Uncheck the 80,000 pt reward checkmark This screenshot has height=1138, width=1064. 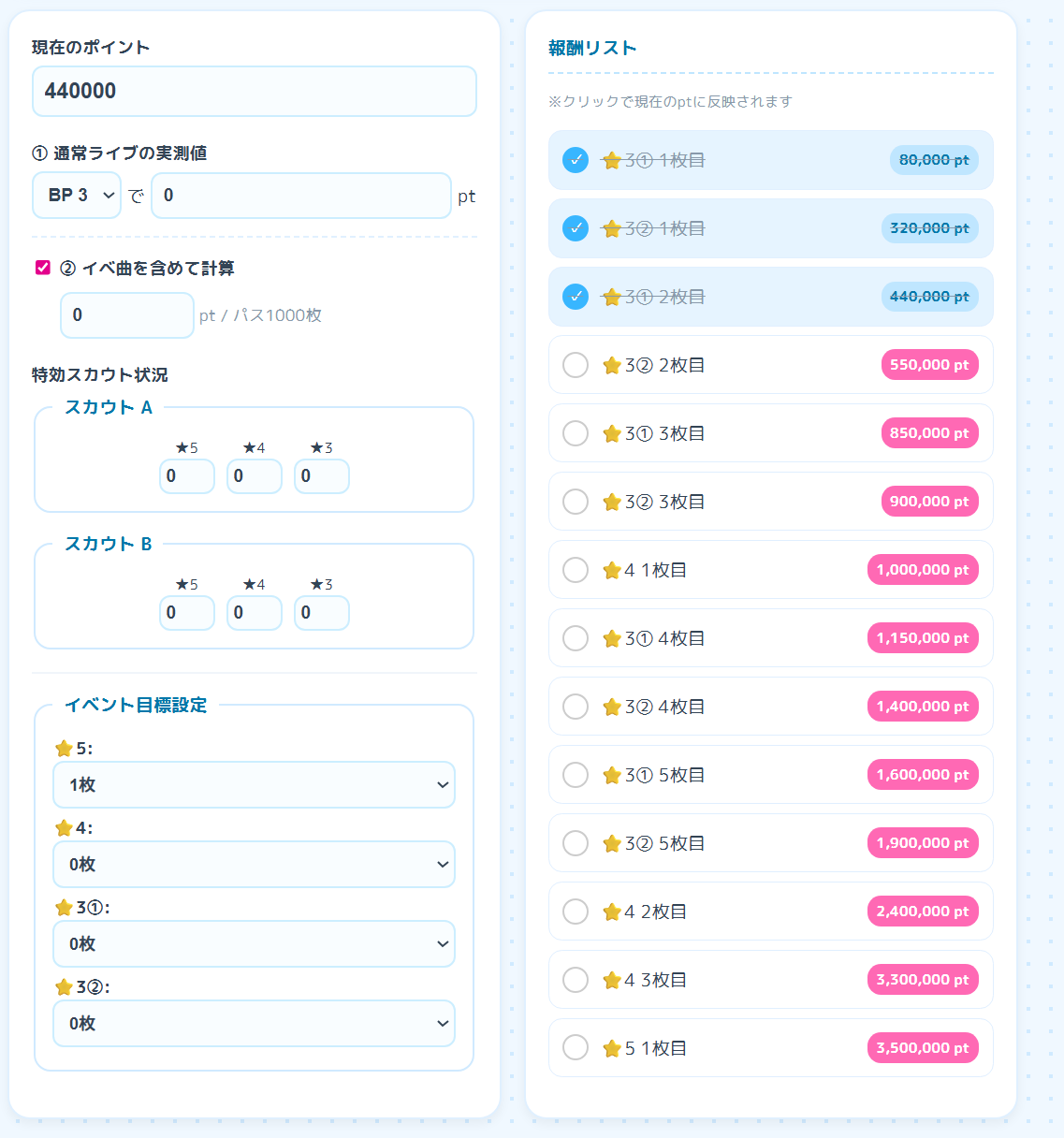click(x=576, y=160)
